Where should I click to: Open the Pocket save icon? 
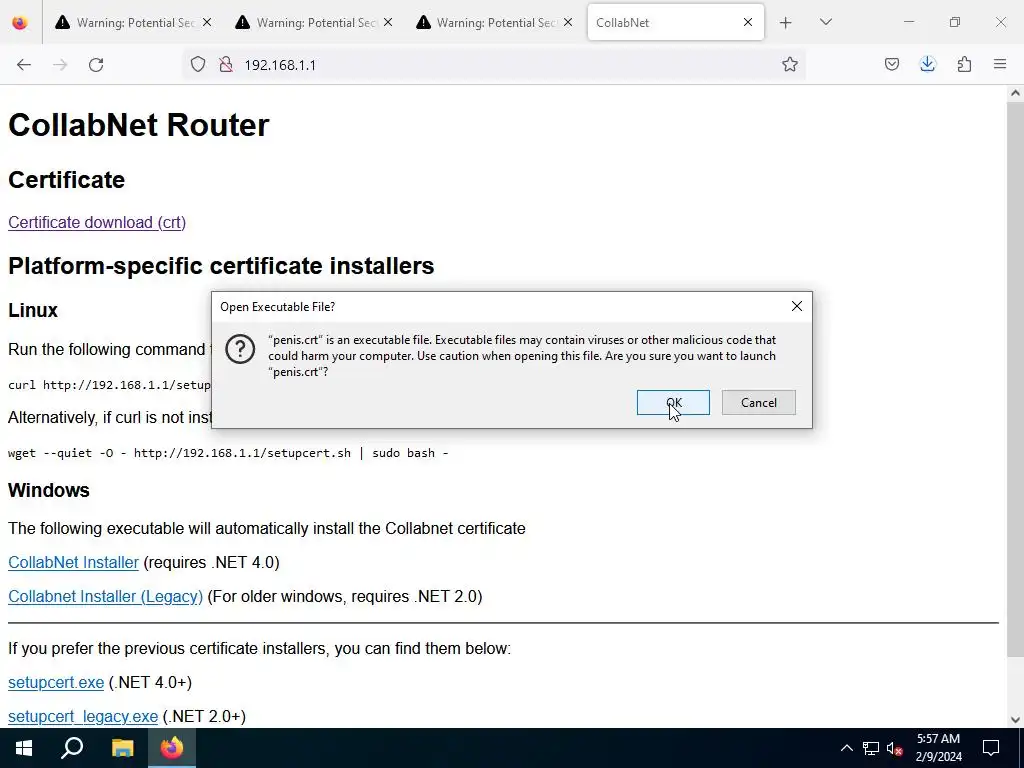pos(891,64)
